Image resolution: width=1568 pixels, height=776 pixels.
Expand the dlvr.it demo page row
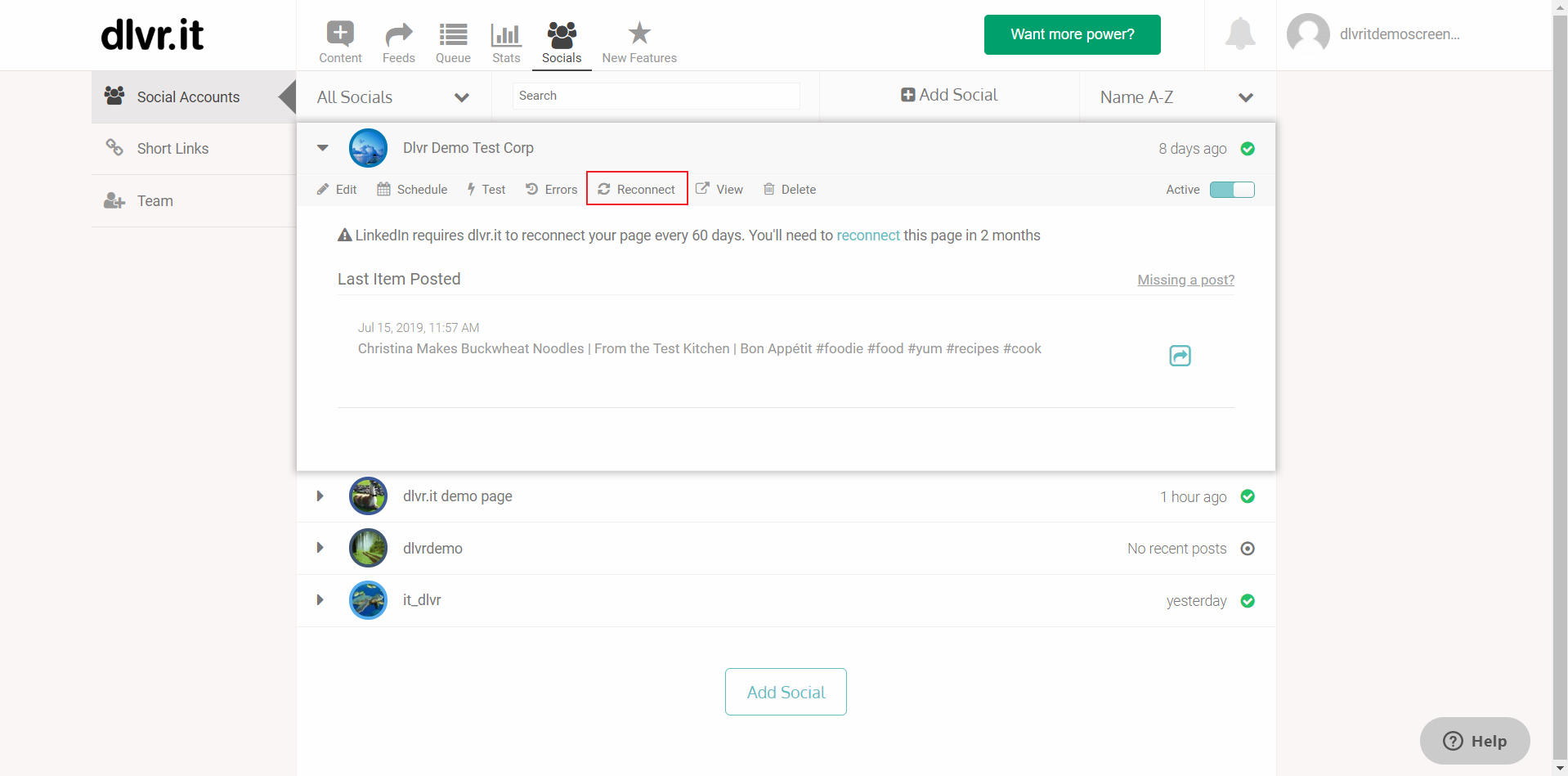(320, 496)
